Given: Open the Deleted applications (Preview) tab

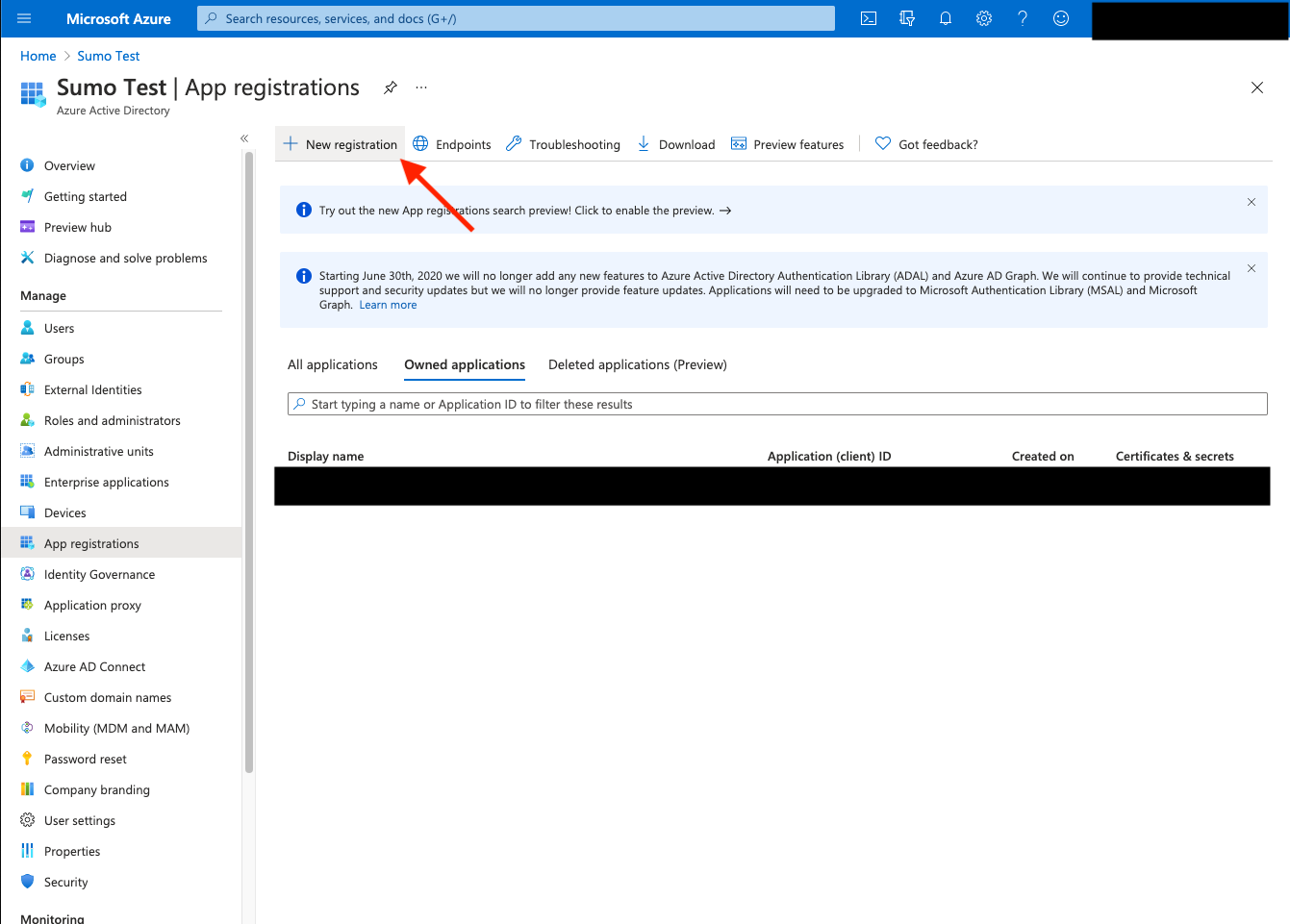Looking at the screenshot, I should pyautogui.click(x=637, y=364).
